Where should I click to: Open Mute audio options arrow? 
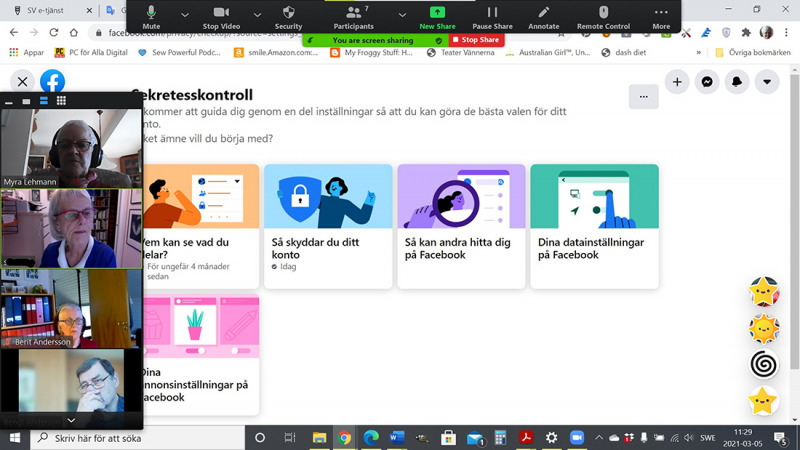pos(185,15)
